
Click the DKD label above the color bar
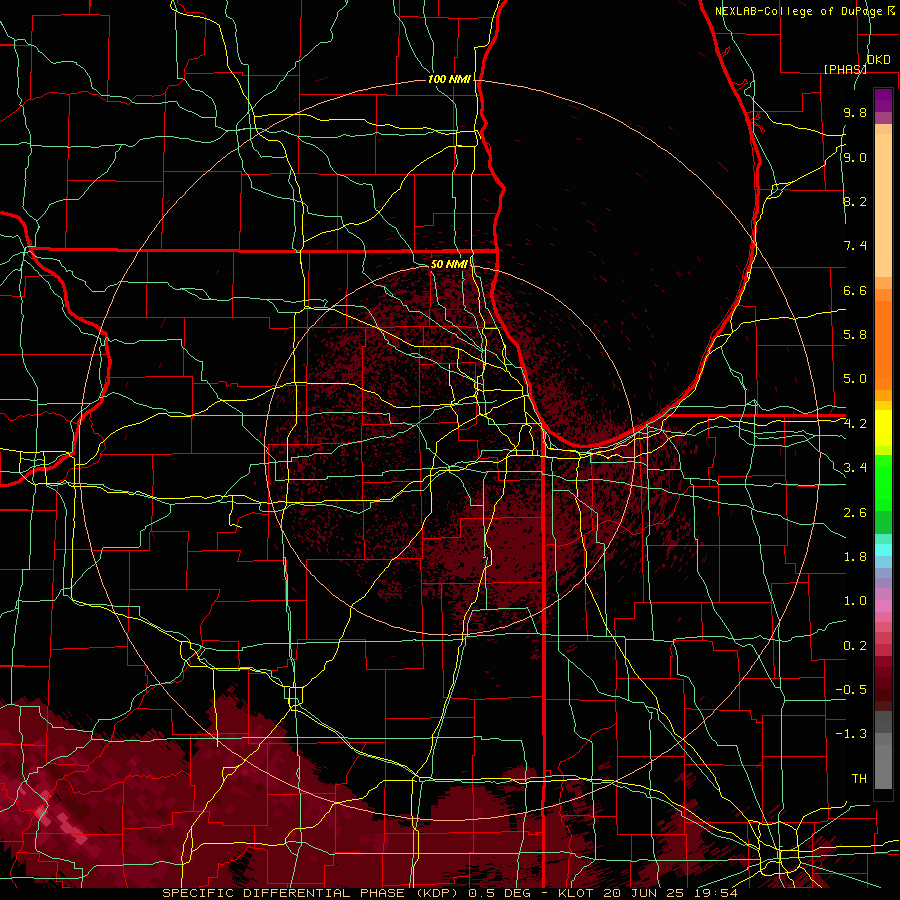pos(879,60)
